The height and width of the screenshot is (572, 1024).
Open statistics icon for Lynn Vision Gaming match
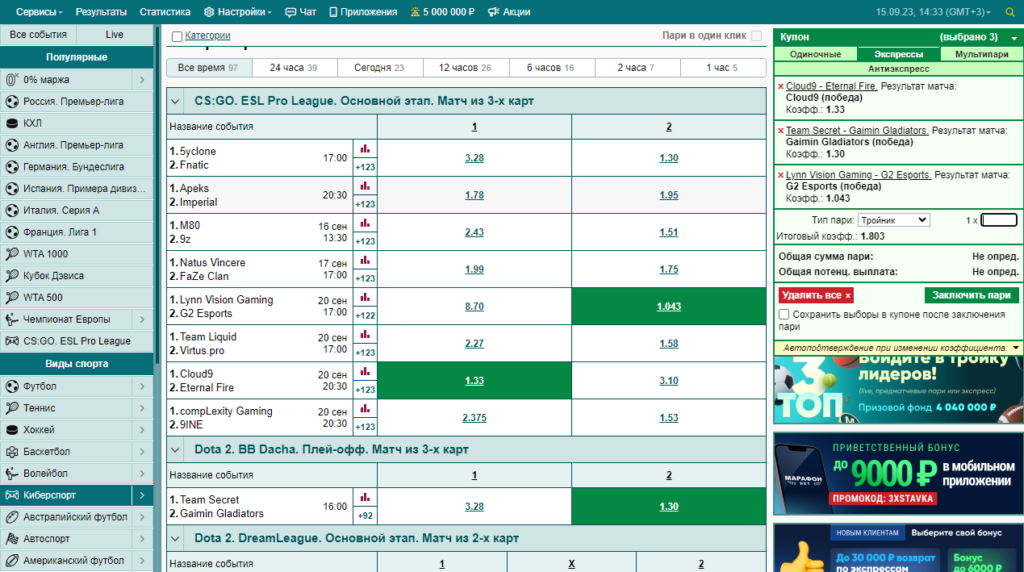[x=365, y=298]
